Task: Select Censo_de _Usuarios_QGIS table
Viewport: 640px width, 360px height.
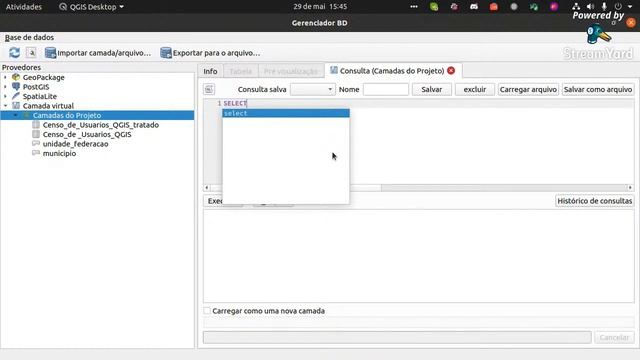Action: pyautogui.click(x=87, y=134)
